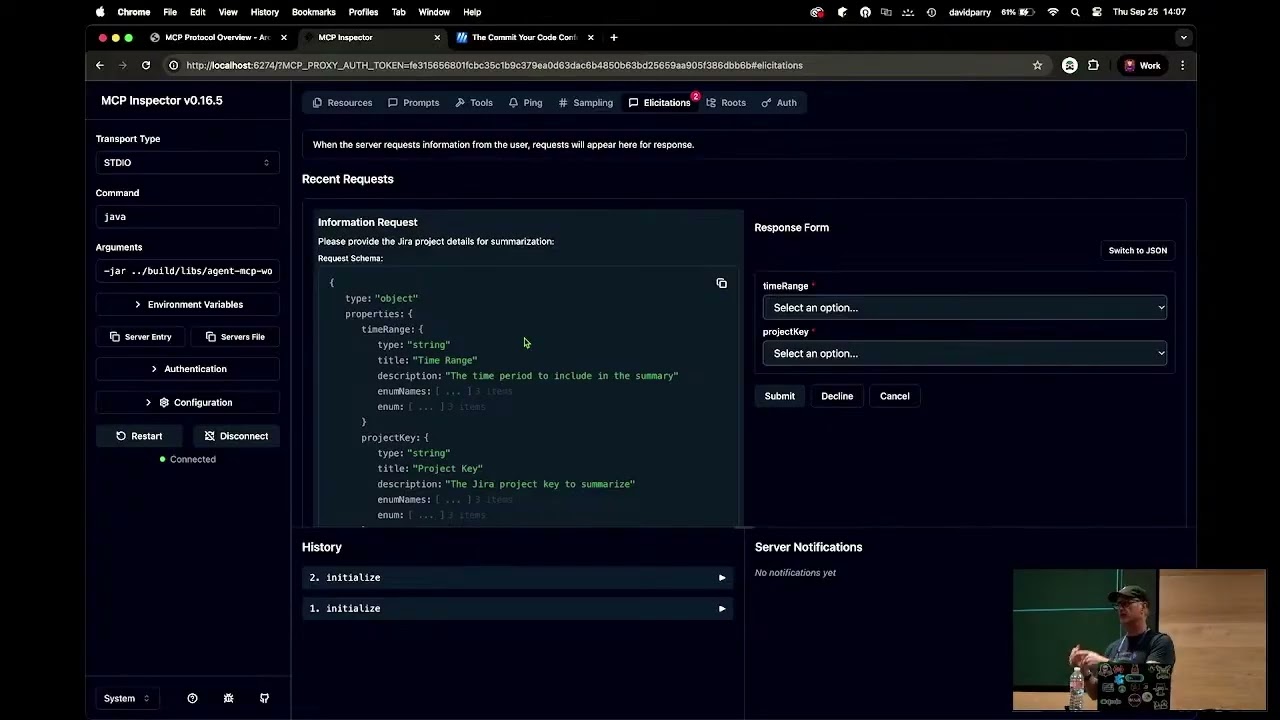Switch to the Sampling tab

[x=586, y=102]
